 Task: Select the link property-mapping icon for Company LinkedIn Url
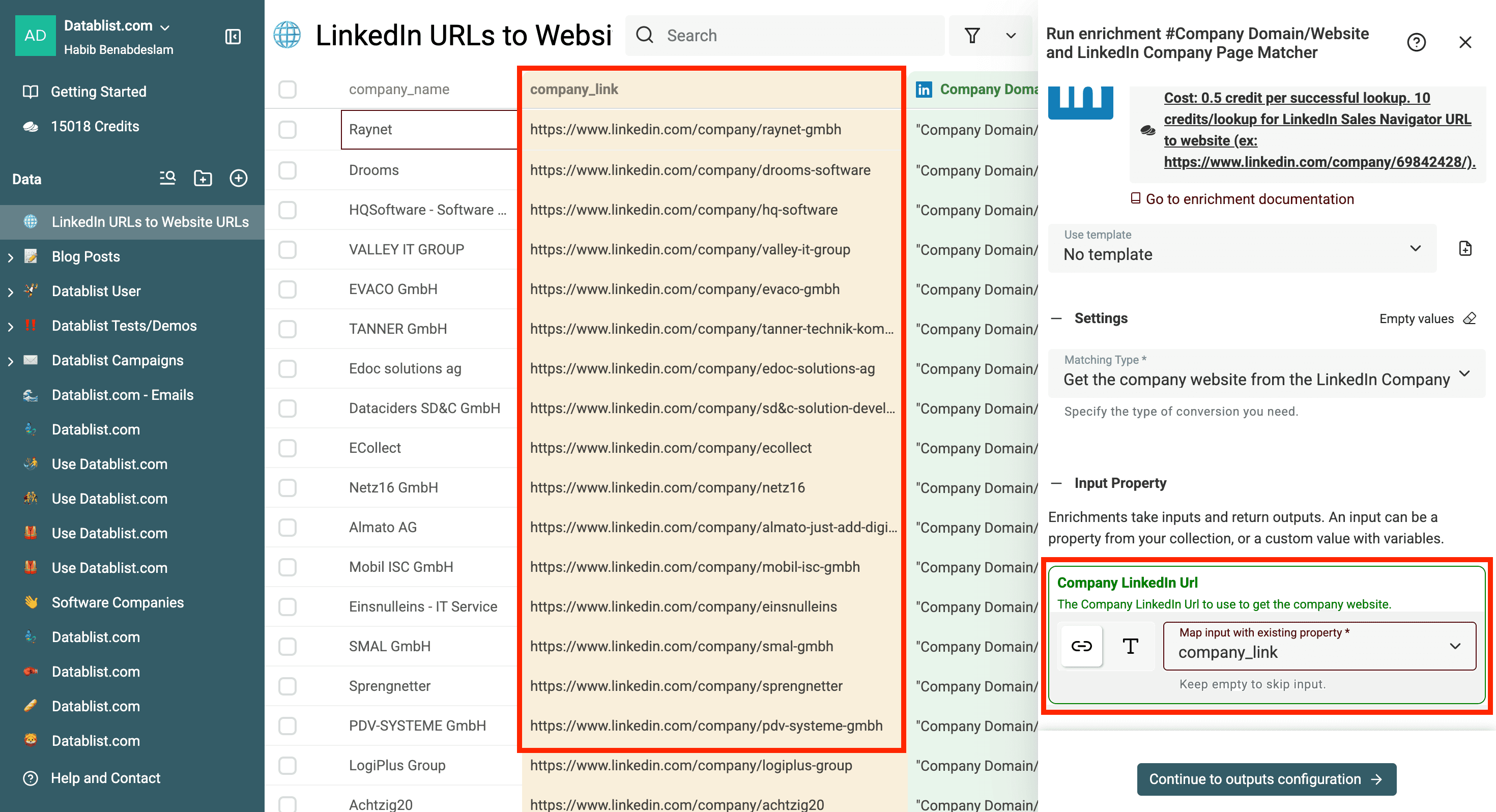[1081, 646]
